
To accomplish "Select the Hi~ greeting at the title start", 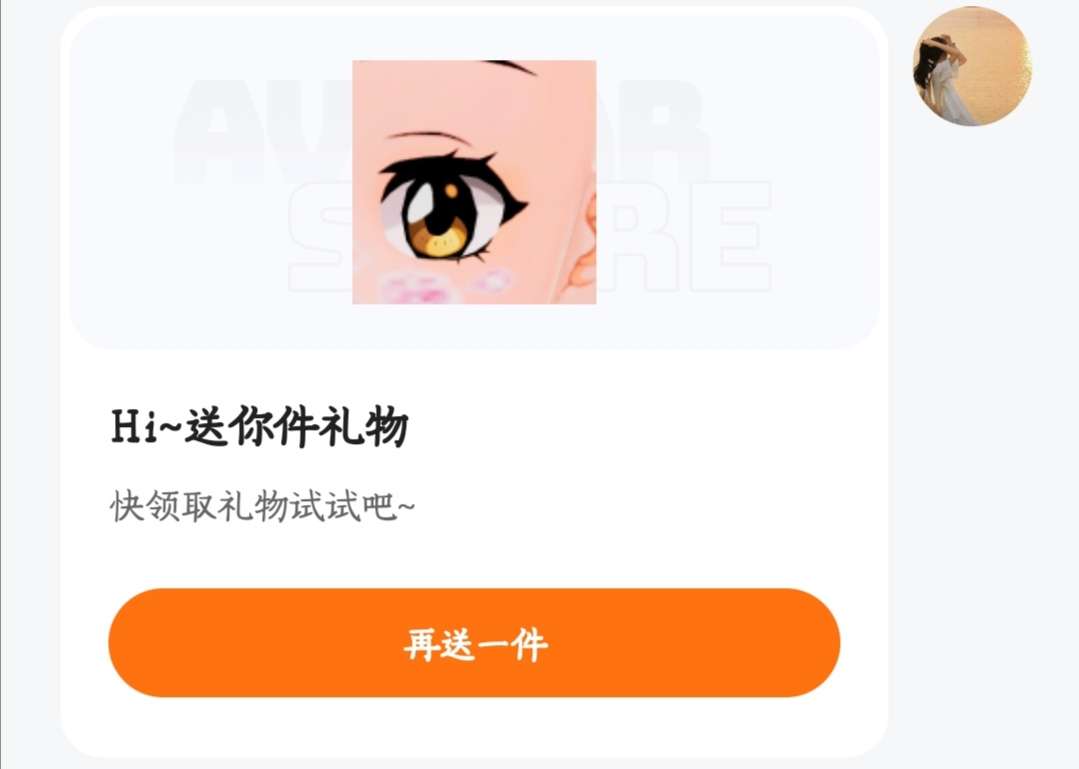I will coord(147,426).
